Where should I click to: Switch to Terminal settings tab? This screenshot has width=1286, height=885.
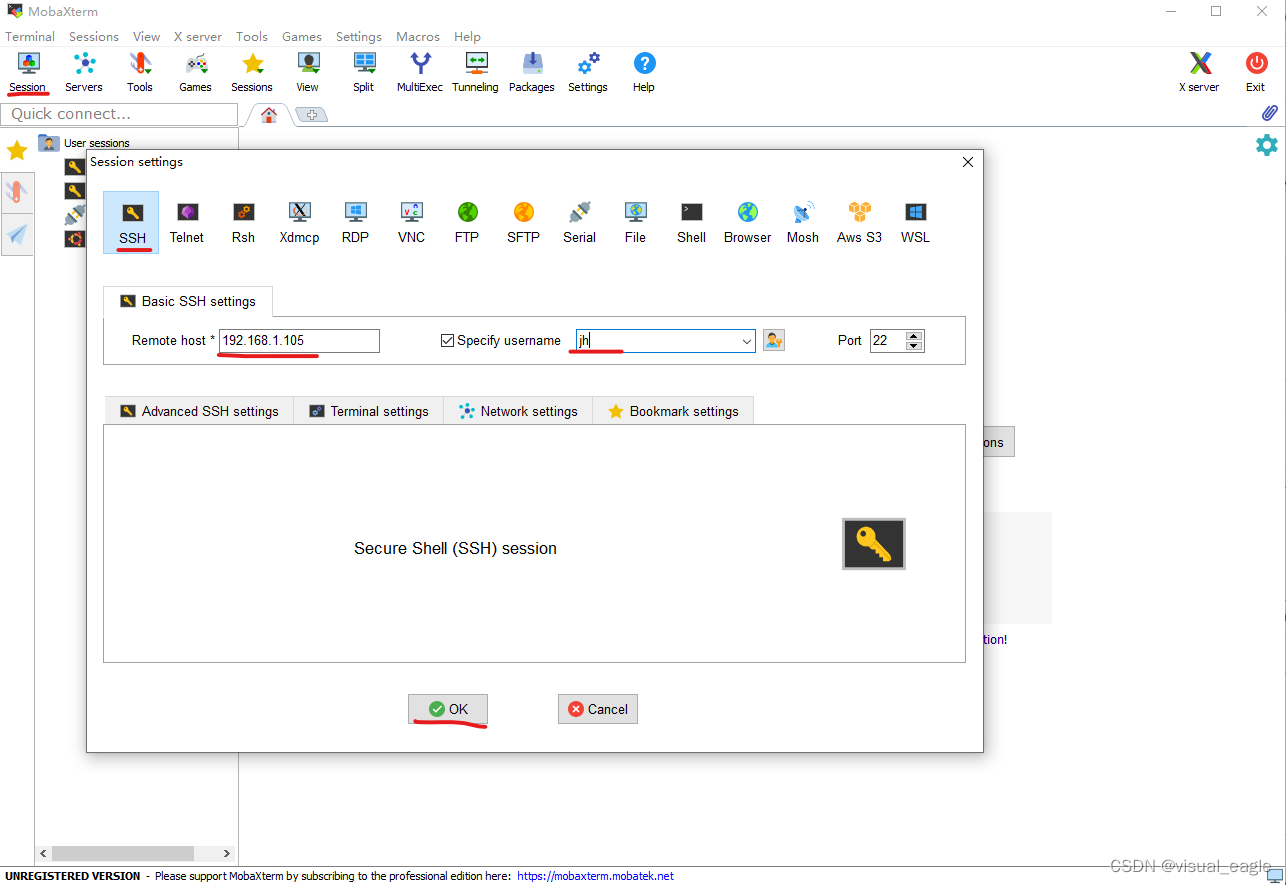[x=369, y=411]
